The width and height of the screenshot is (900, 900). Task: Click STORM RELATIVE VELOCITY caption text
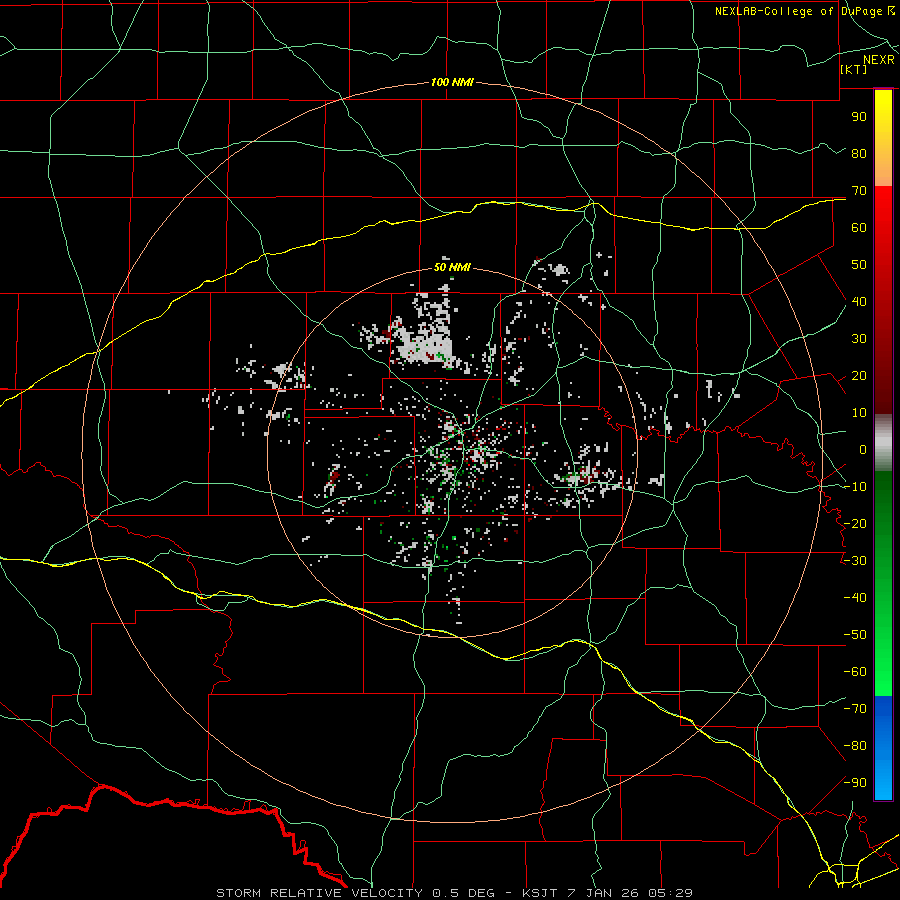point(321,893)
